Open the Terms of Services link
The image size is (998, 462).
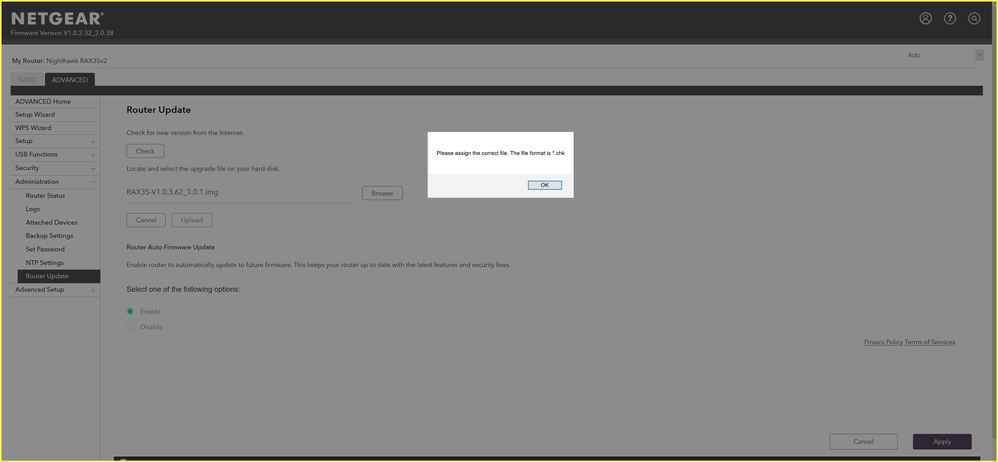[929, 342]
